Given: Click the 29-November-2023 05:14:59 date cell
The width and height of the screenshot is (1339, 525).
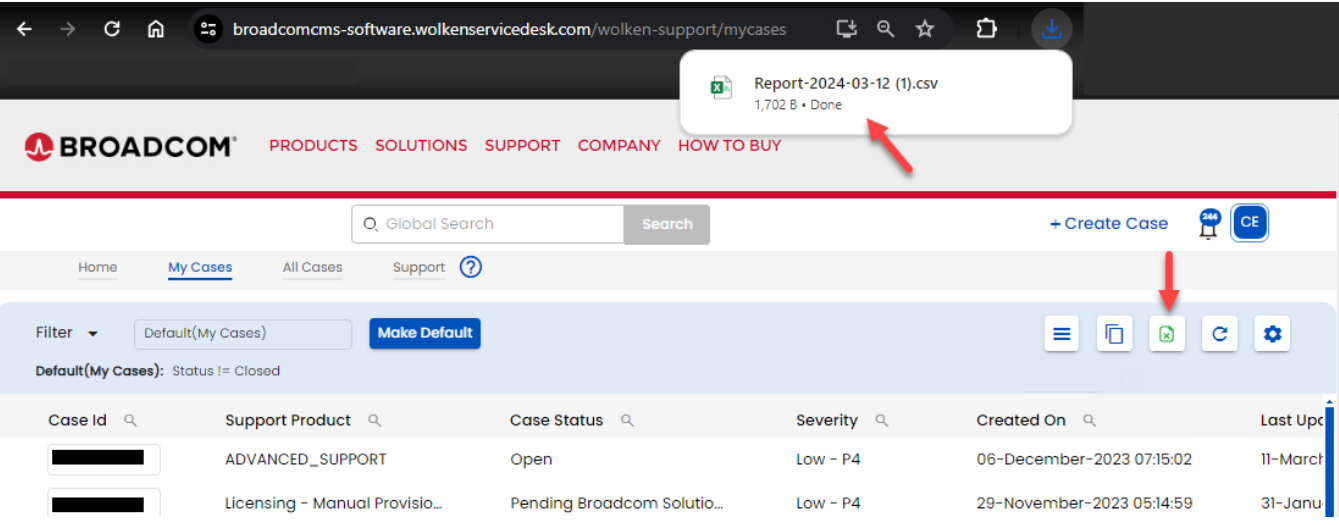Looking at the screenshot, I should tap(1084, 503).
